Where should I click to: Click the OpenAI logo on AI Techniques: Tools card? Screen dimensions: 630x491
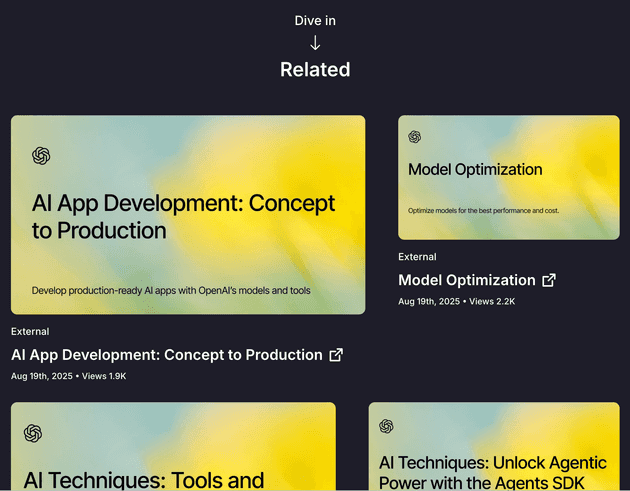(33, 432)
